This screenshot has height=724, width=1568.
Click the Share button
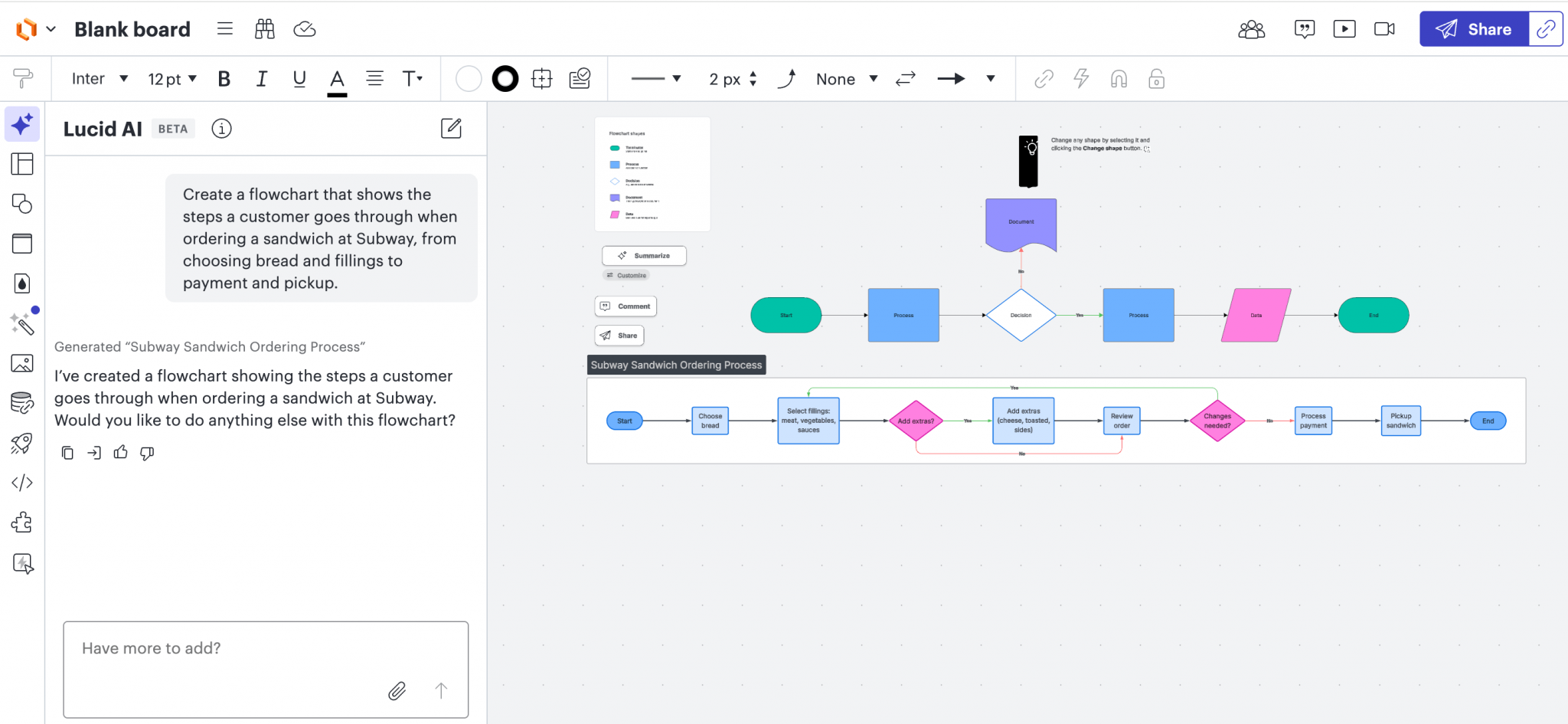1474,29
